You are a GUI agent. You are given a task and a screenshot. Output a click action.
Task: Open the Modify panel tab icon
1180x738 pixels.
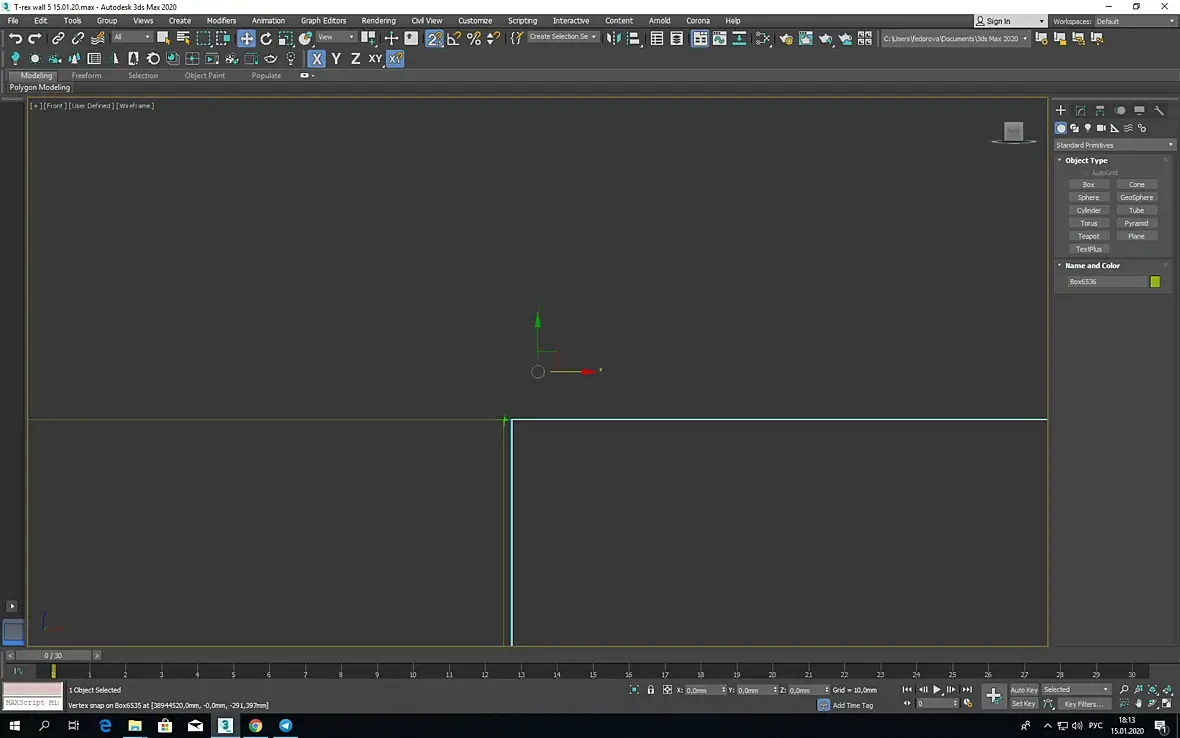pyautogui.click(x=1080, y=111)
